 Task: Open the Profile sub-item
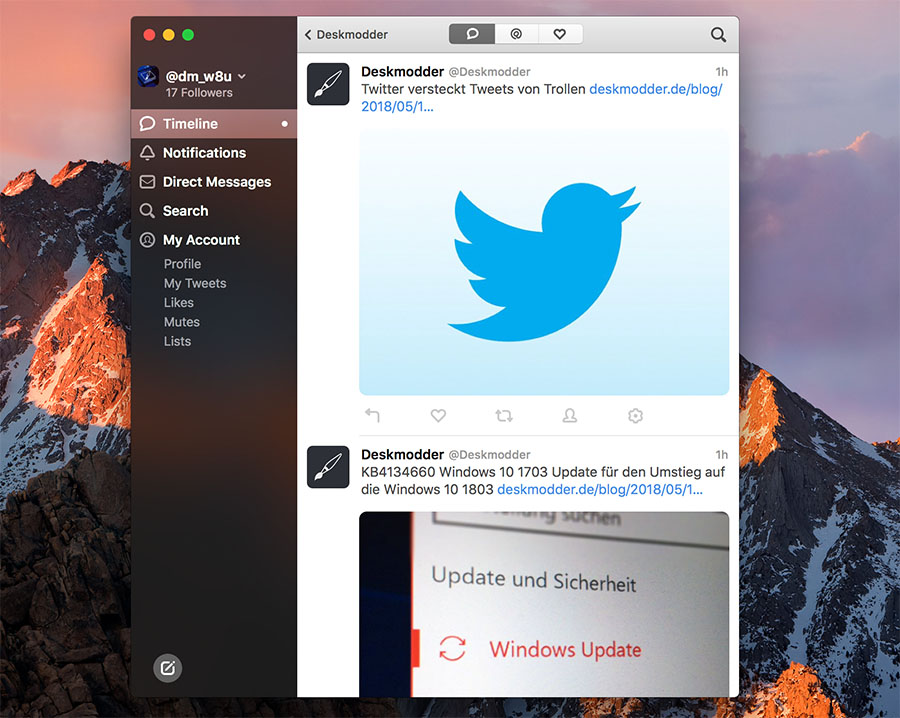click(183, 264)
